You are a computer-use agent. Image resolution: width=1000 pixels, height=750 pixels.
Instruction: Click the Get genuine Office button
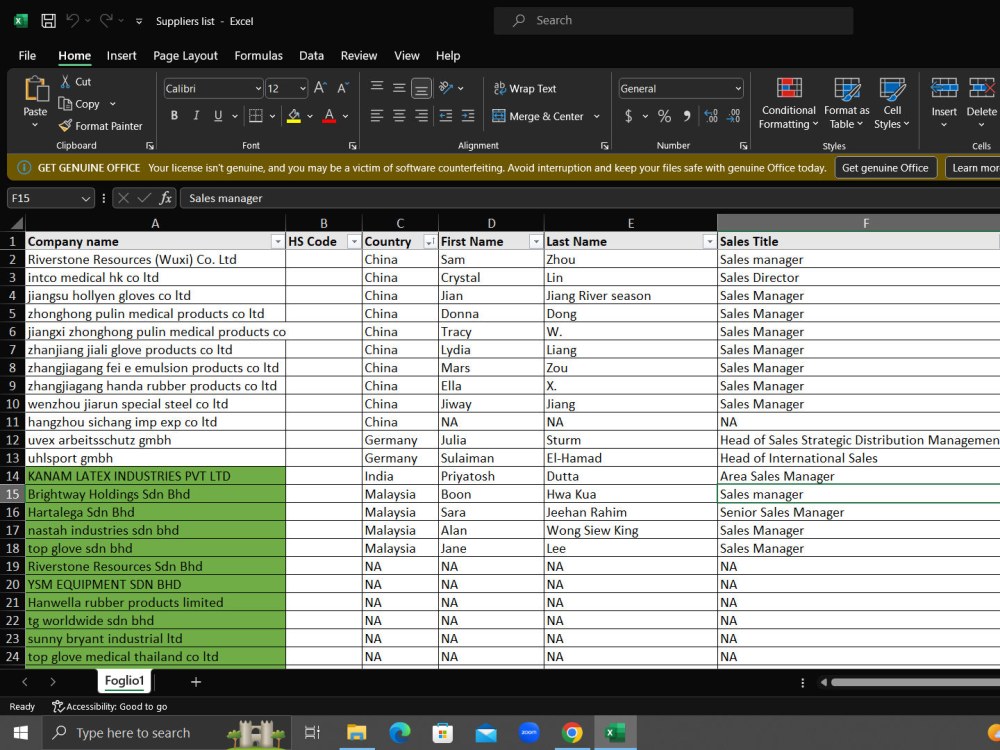point(885,168)
